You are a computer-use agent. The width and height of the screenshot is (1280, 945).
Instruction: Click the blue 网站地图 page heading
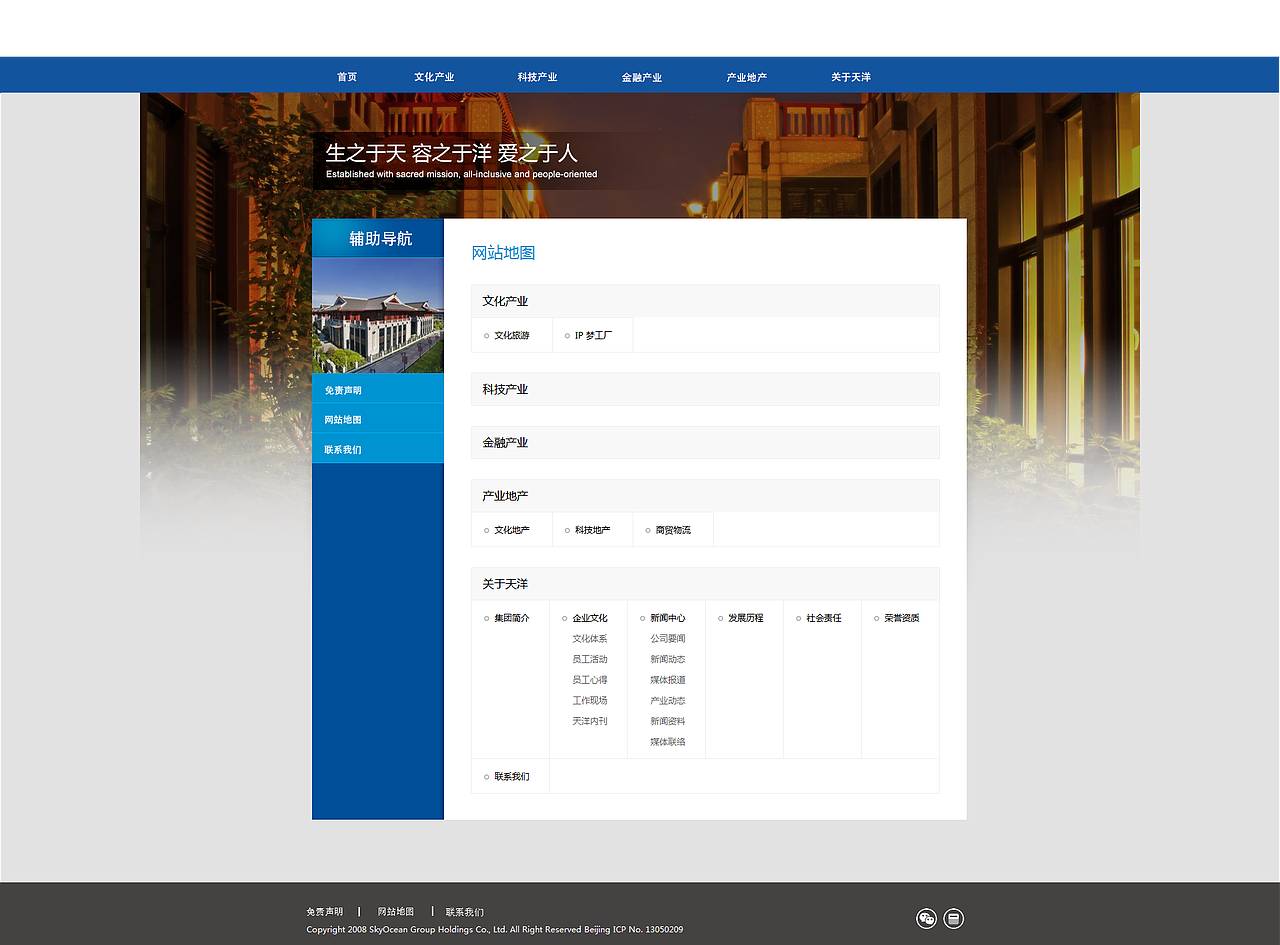tap(504, 253)
